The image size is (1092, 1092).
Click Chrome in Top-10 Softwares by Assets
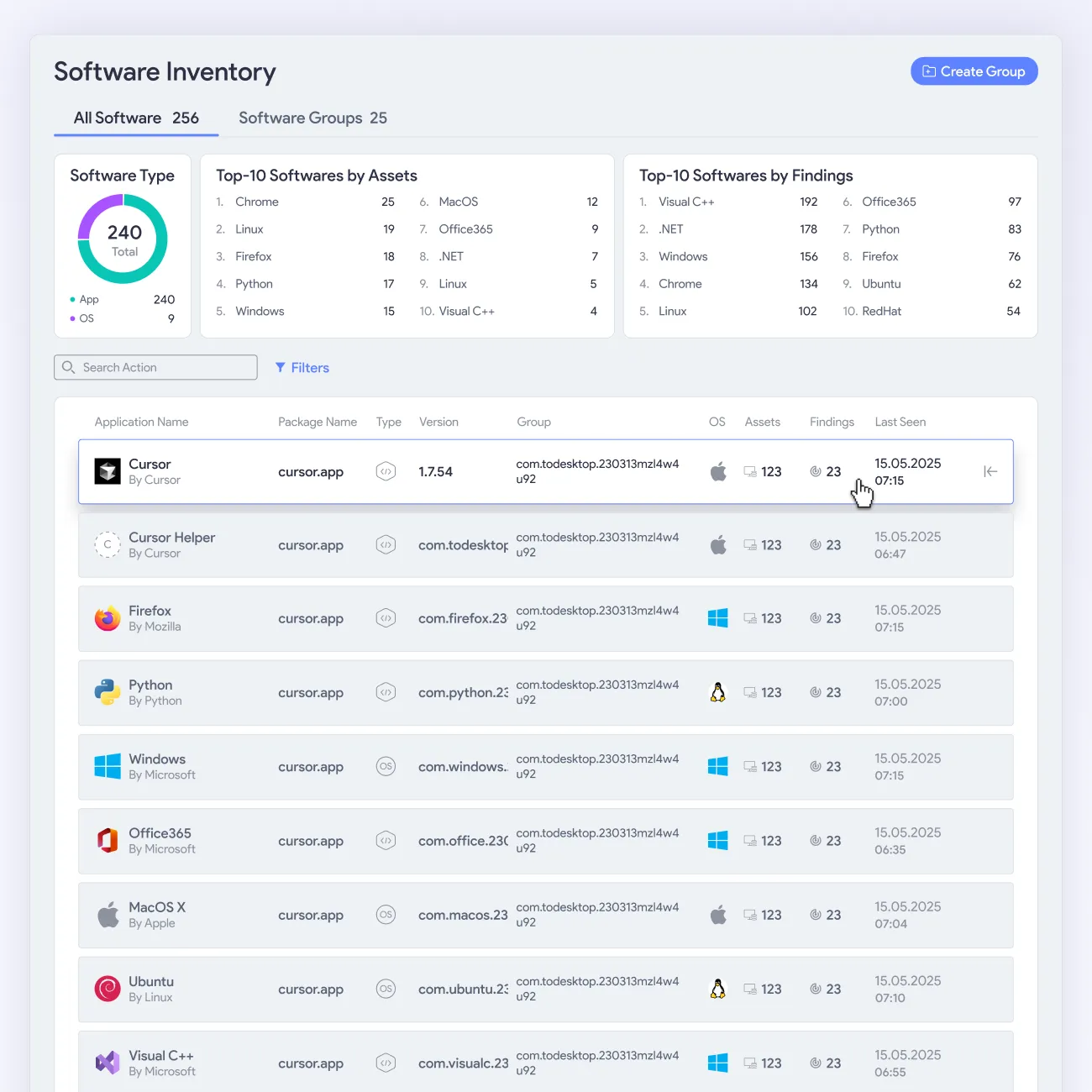pos(257,202)
